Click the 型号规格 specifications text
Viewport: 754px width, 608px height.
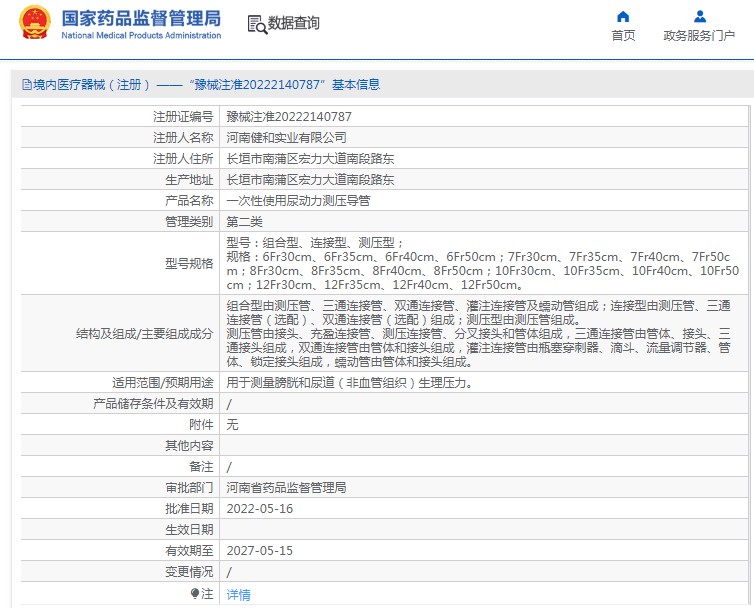point(483,264)
